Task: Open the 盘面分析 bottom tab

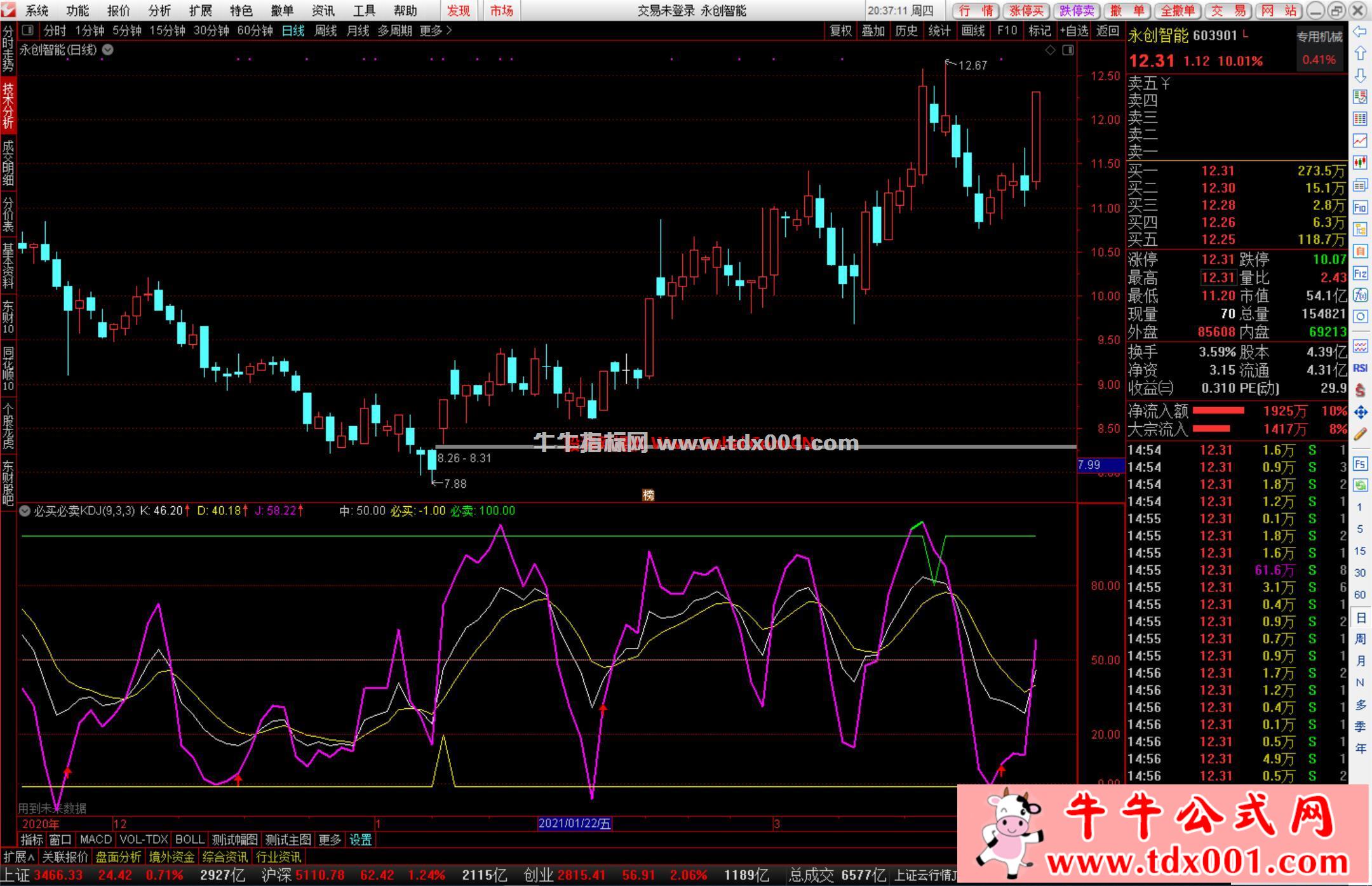Action: (x=119, y=857)
